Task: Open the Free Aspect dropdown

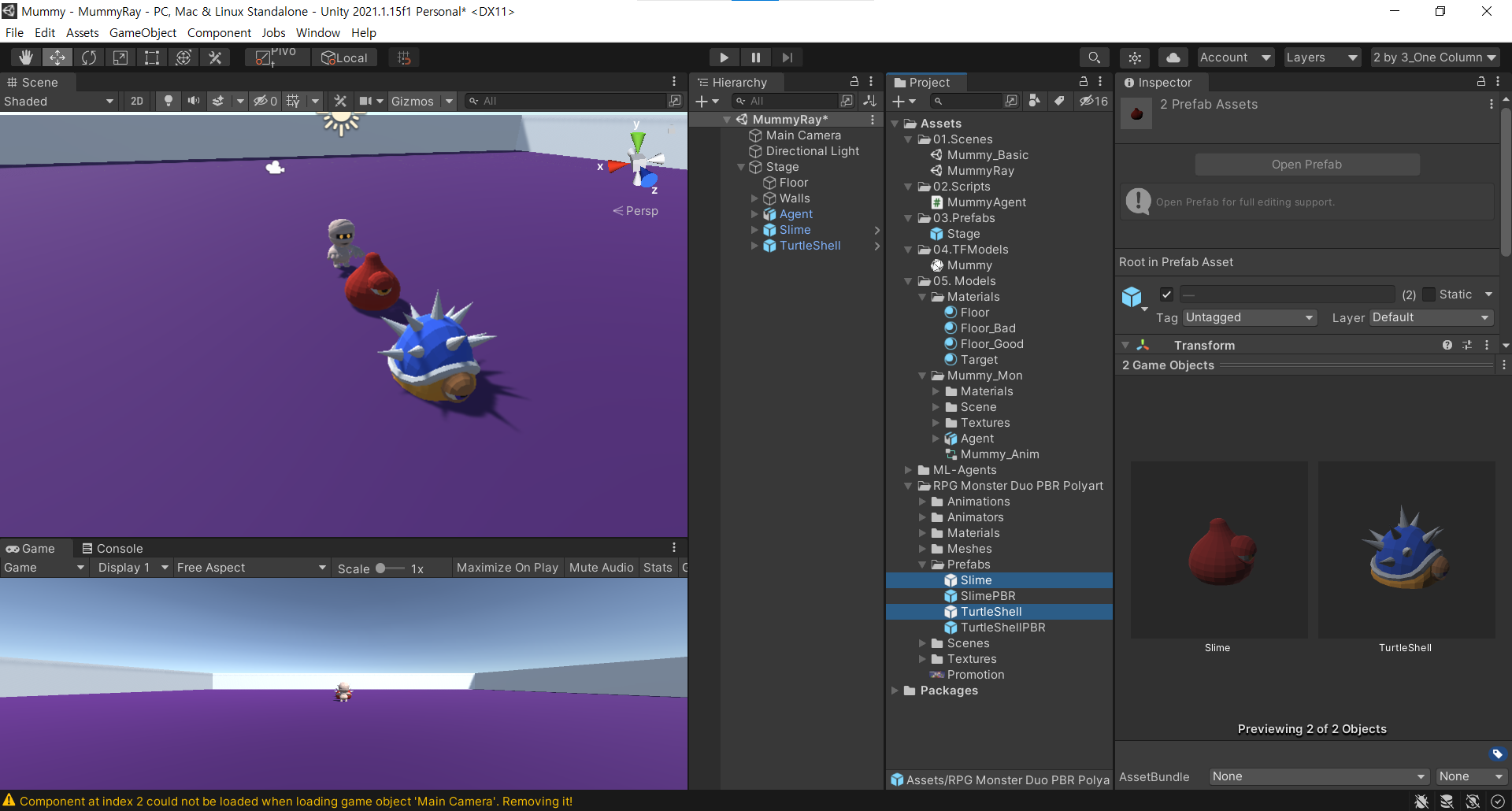Action: [251, 568]
